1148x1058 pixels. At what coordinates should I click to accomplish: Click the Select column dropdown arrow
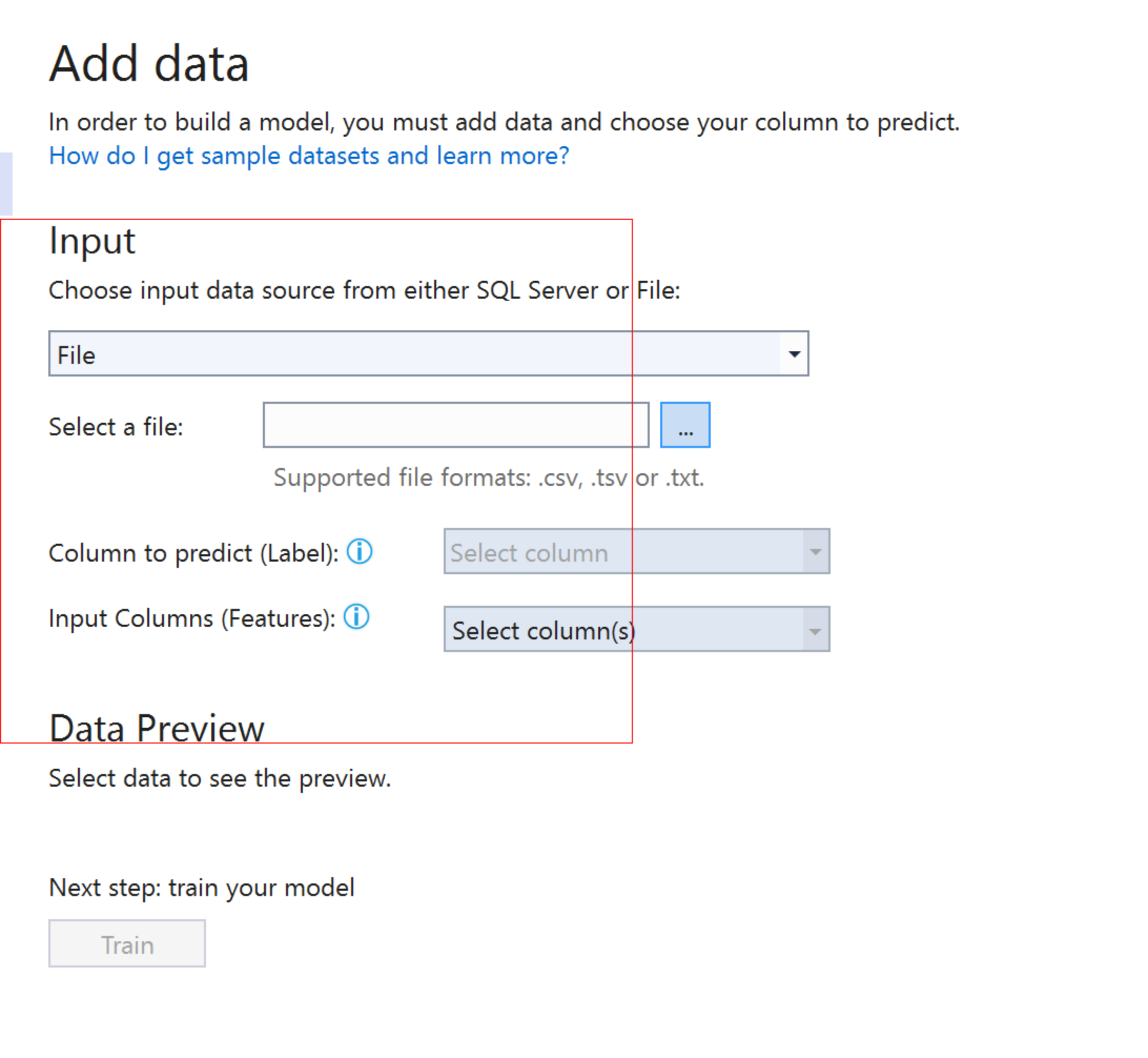[815, 551]
